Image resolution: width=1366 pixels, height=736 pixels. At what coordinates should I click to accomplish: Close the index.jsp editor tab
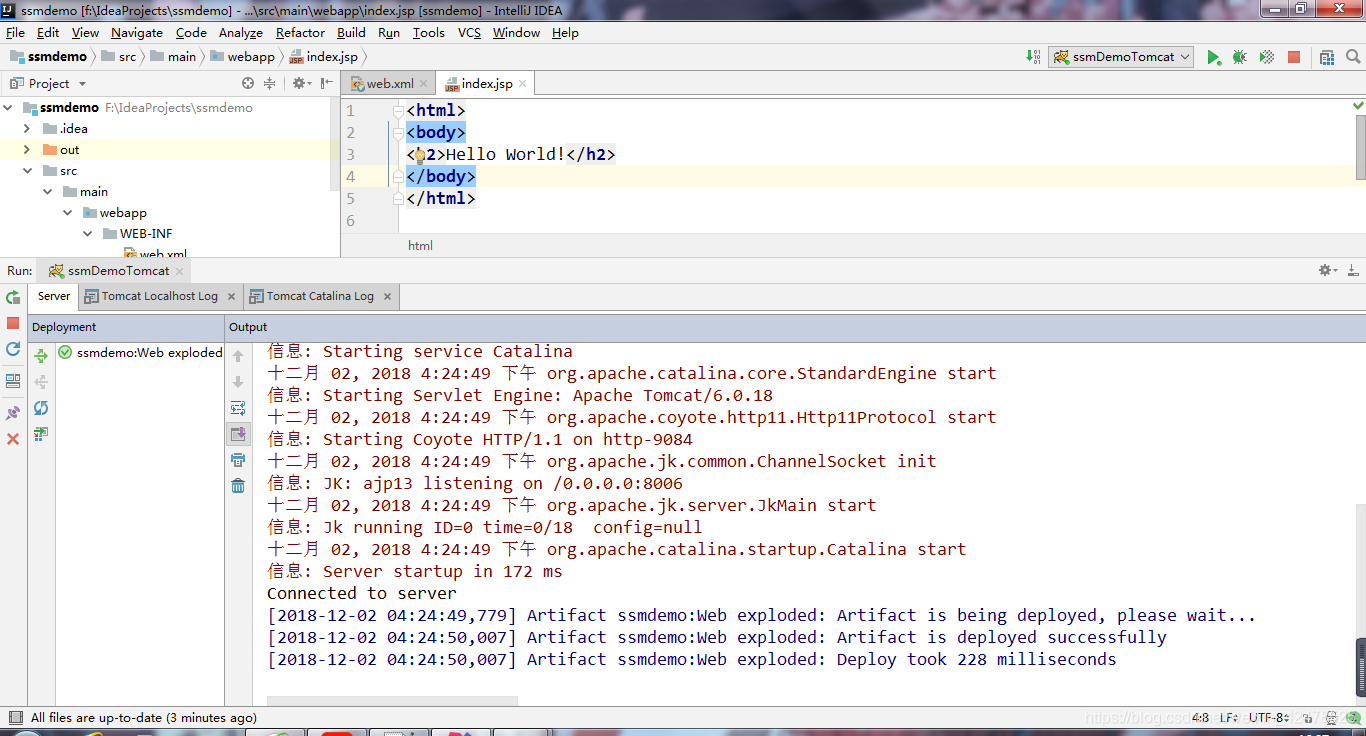(523, 84)
